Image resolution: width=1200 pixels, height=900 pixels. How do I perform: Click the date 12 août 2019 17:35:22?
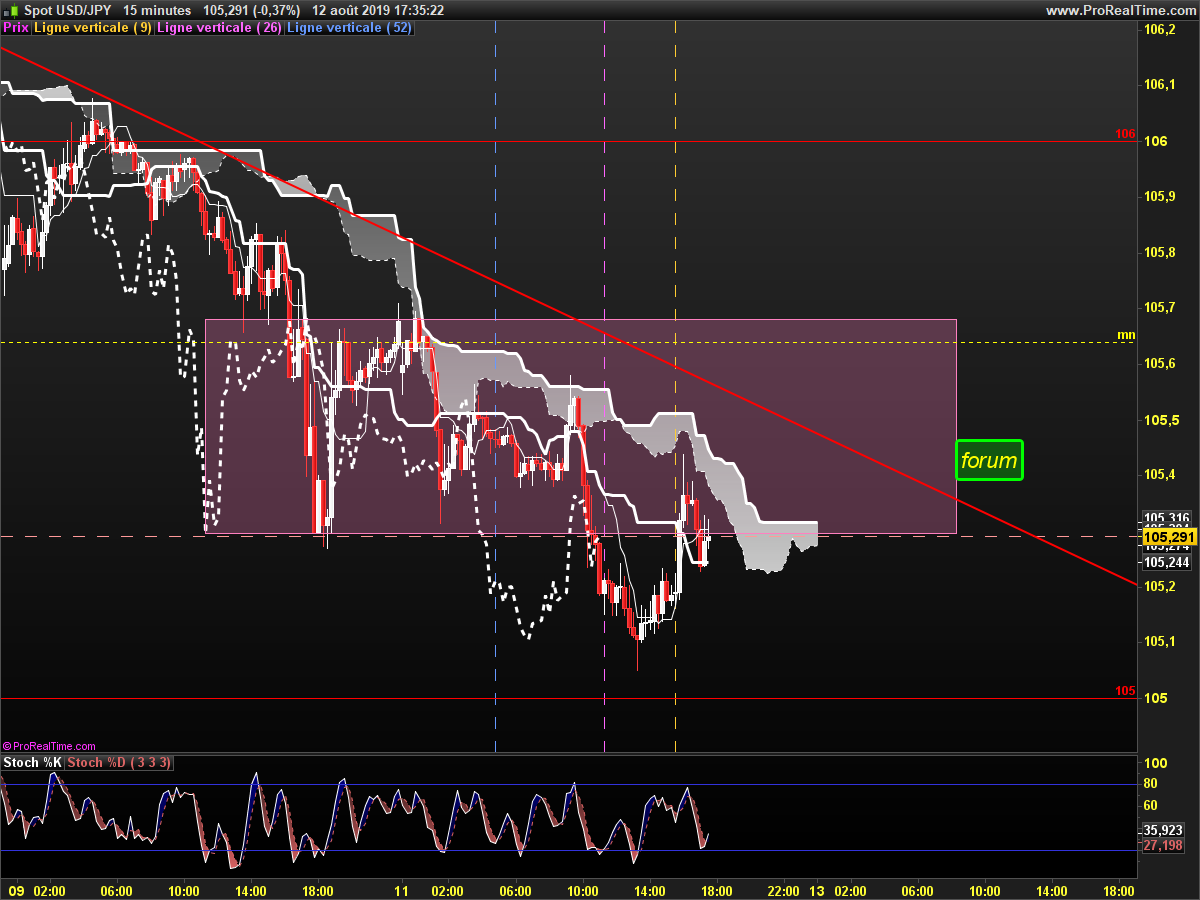tap(378, 10)
